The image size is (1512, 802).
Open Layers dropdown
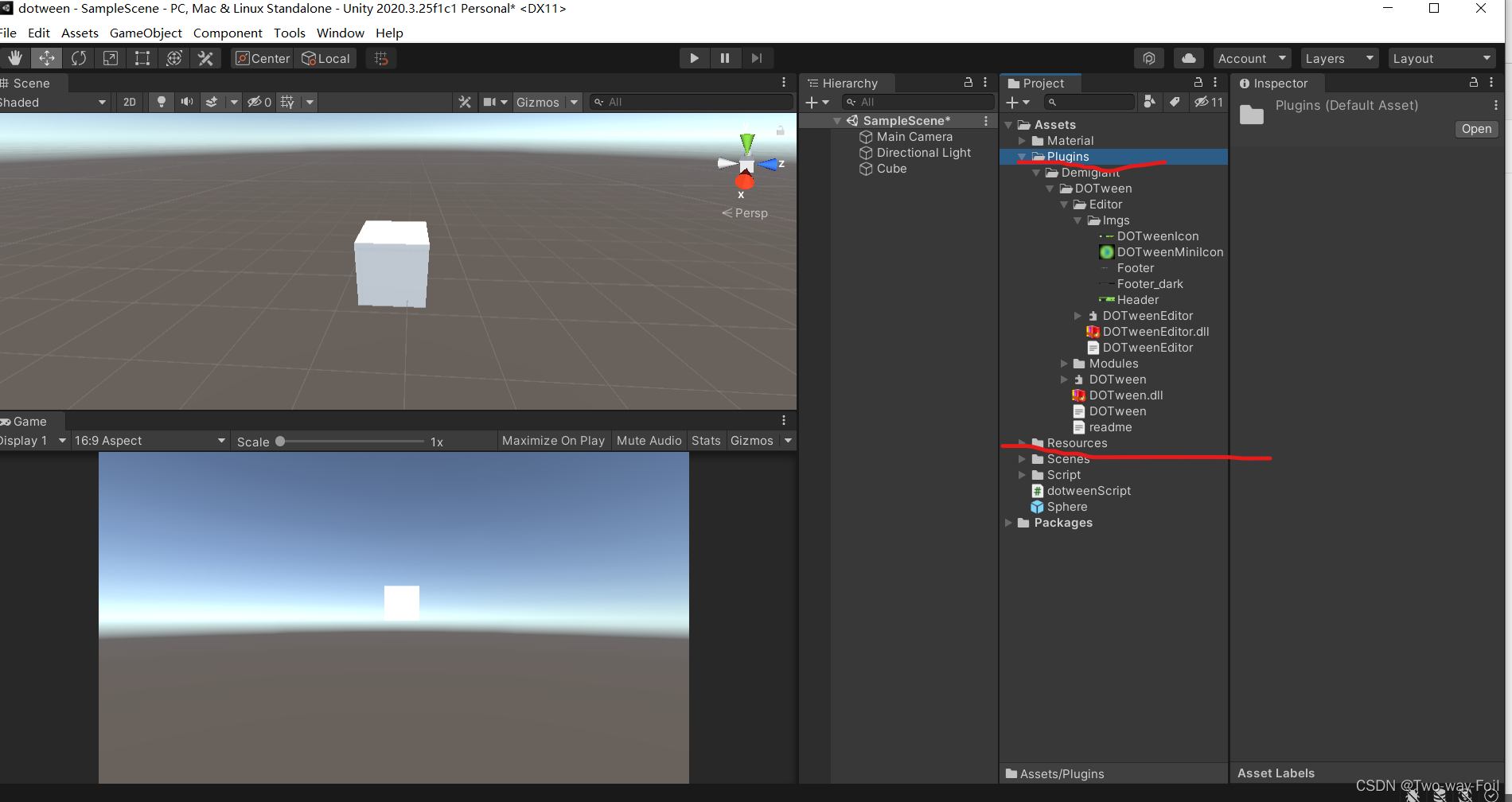coord(1339,58)
